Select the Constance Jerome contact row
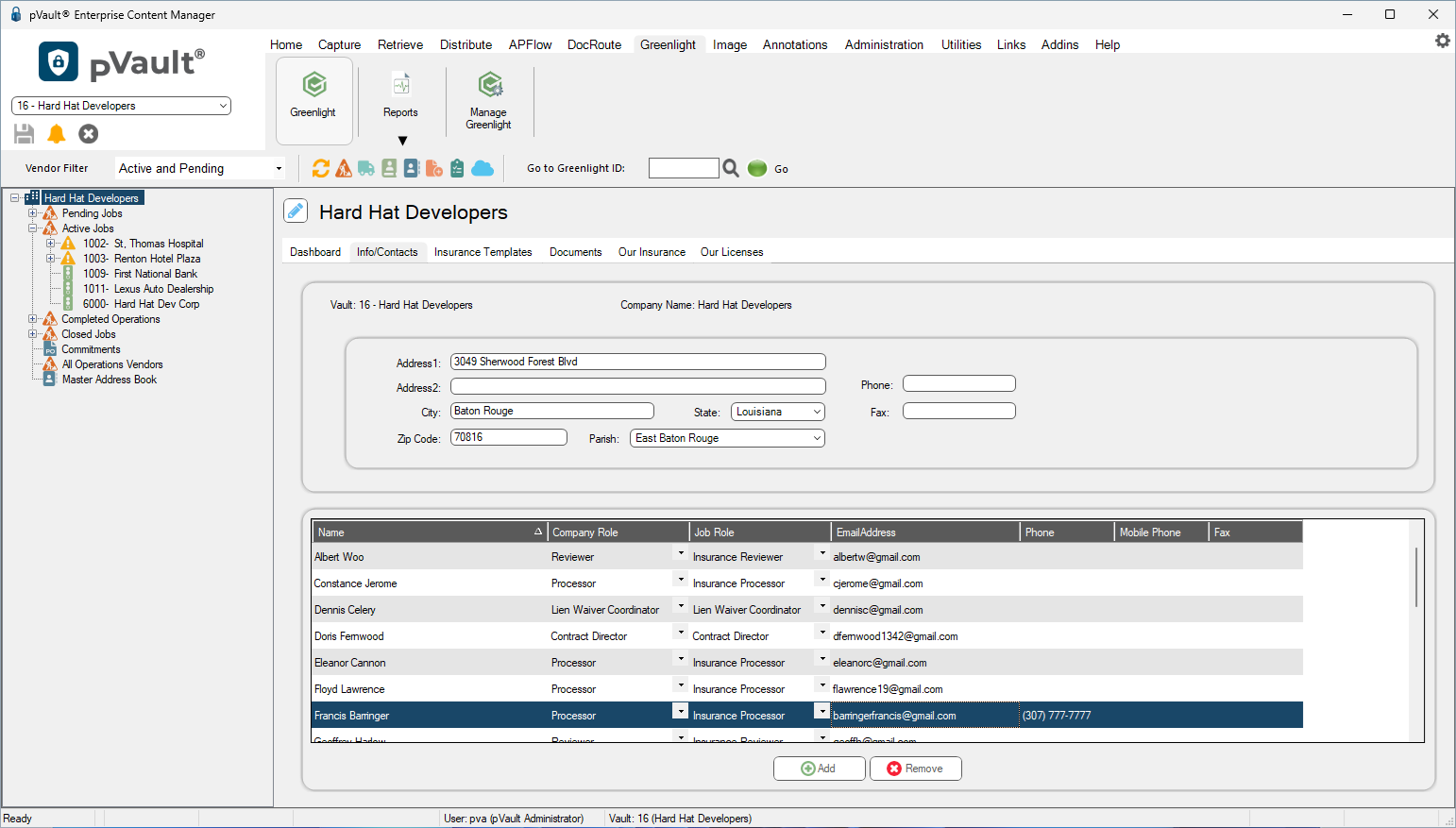 point(807,583)
